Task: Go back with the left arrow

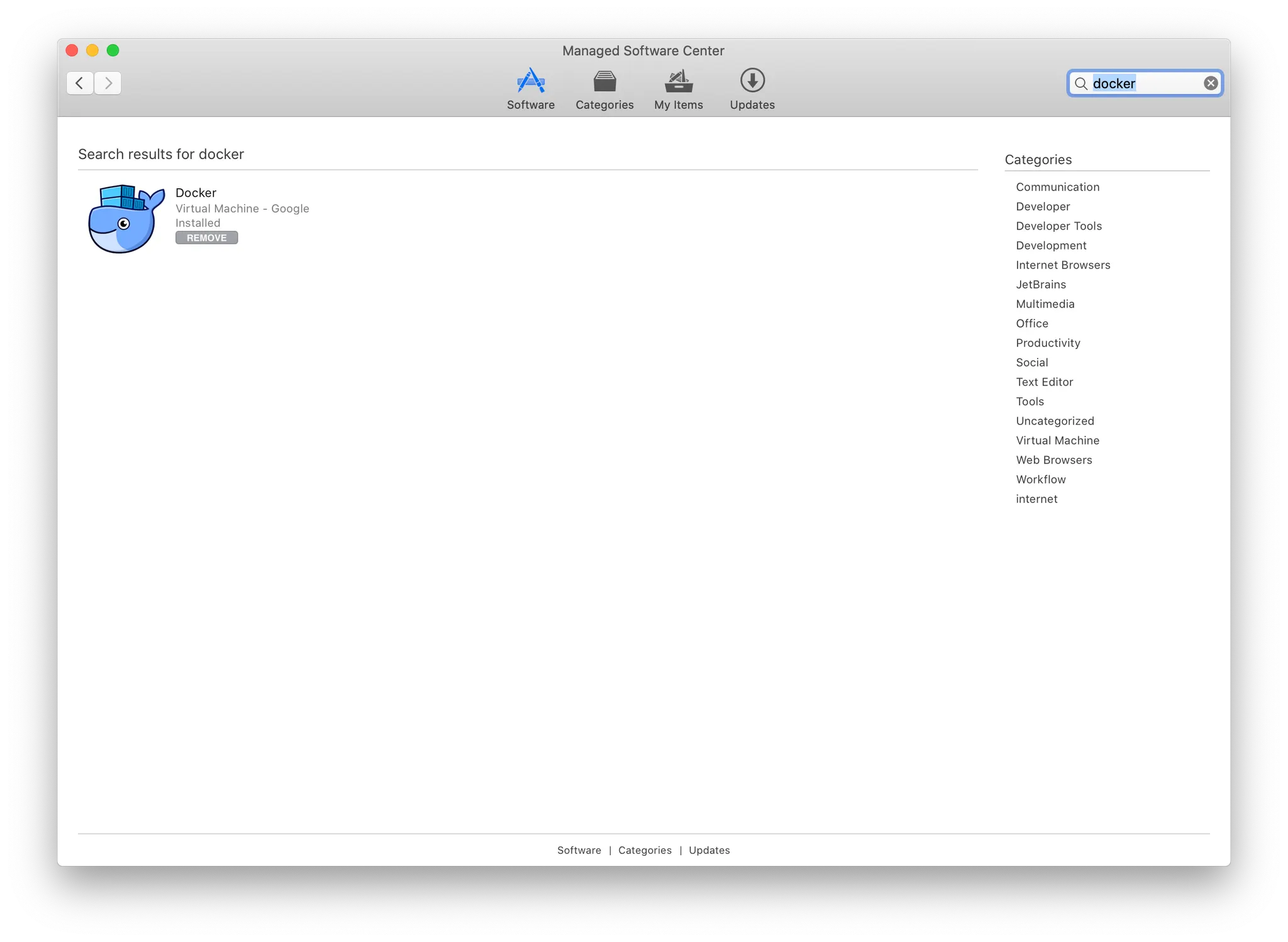Action: coord(80,83)
